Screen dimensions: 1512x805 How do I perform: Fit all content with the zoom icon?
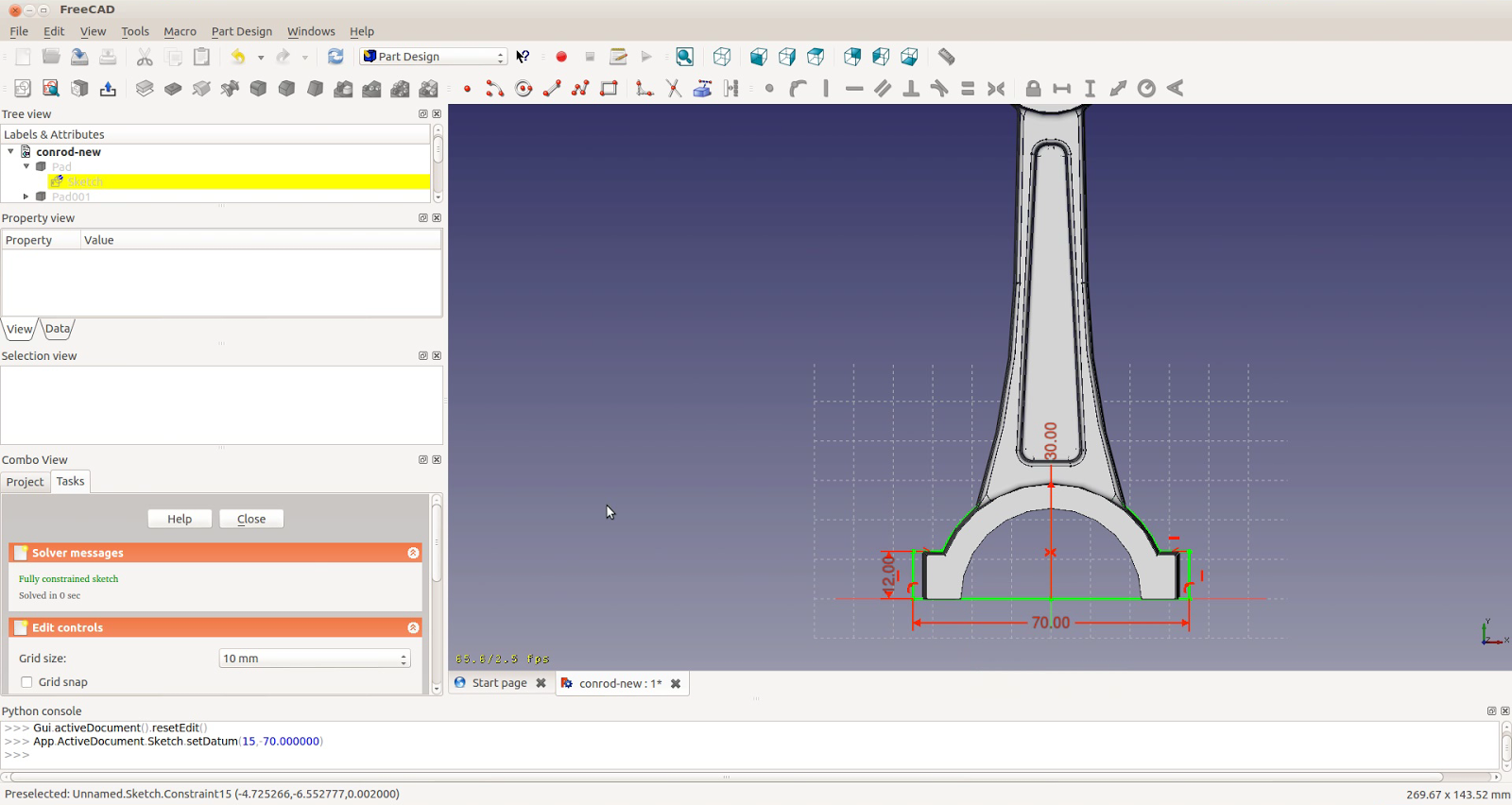pos(685,57)
